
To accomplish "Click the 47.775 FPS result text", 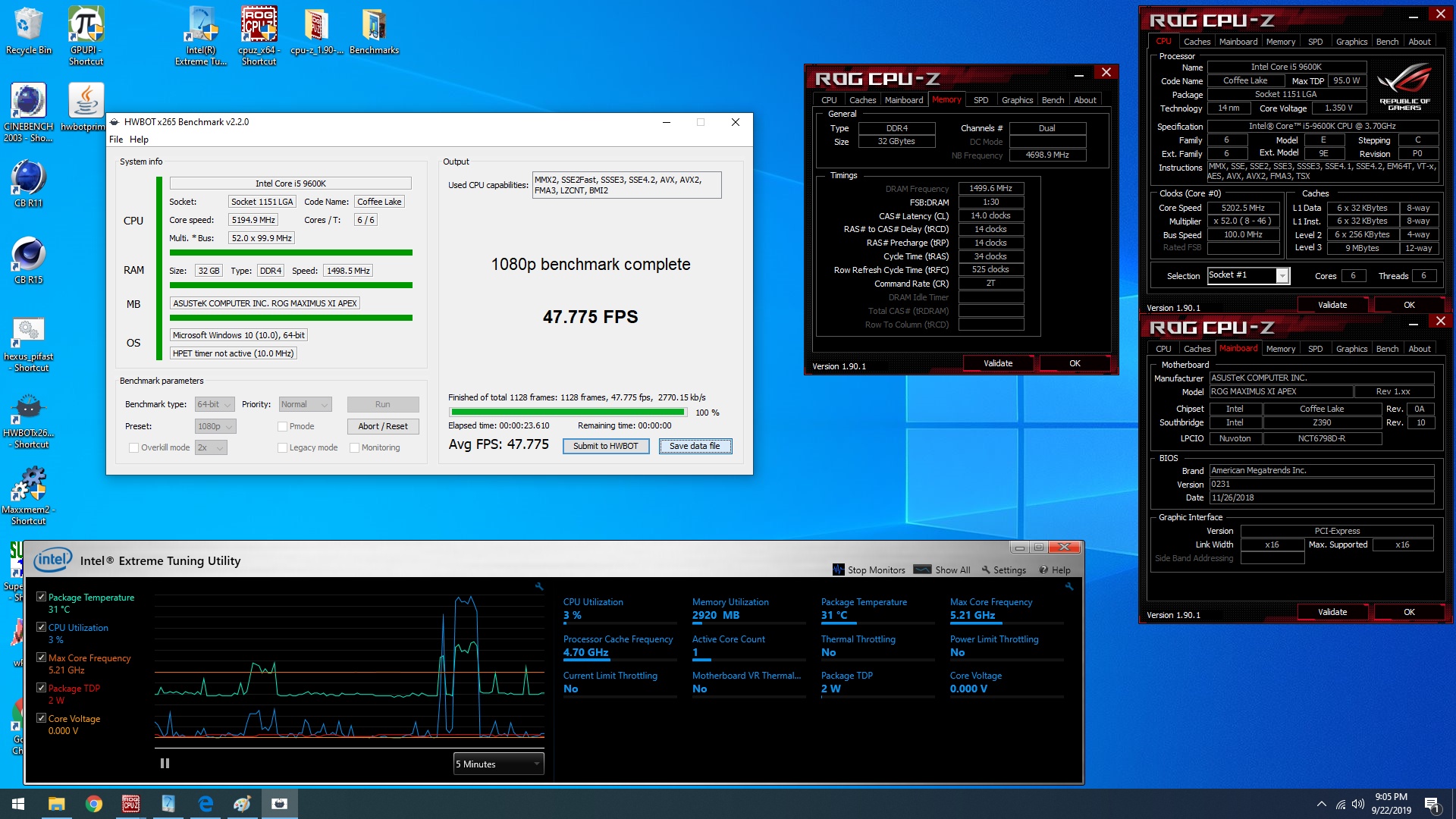I will (591, 317).
